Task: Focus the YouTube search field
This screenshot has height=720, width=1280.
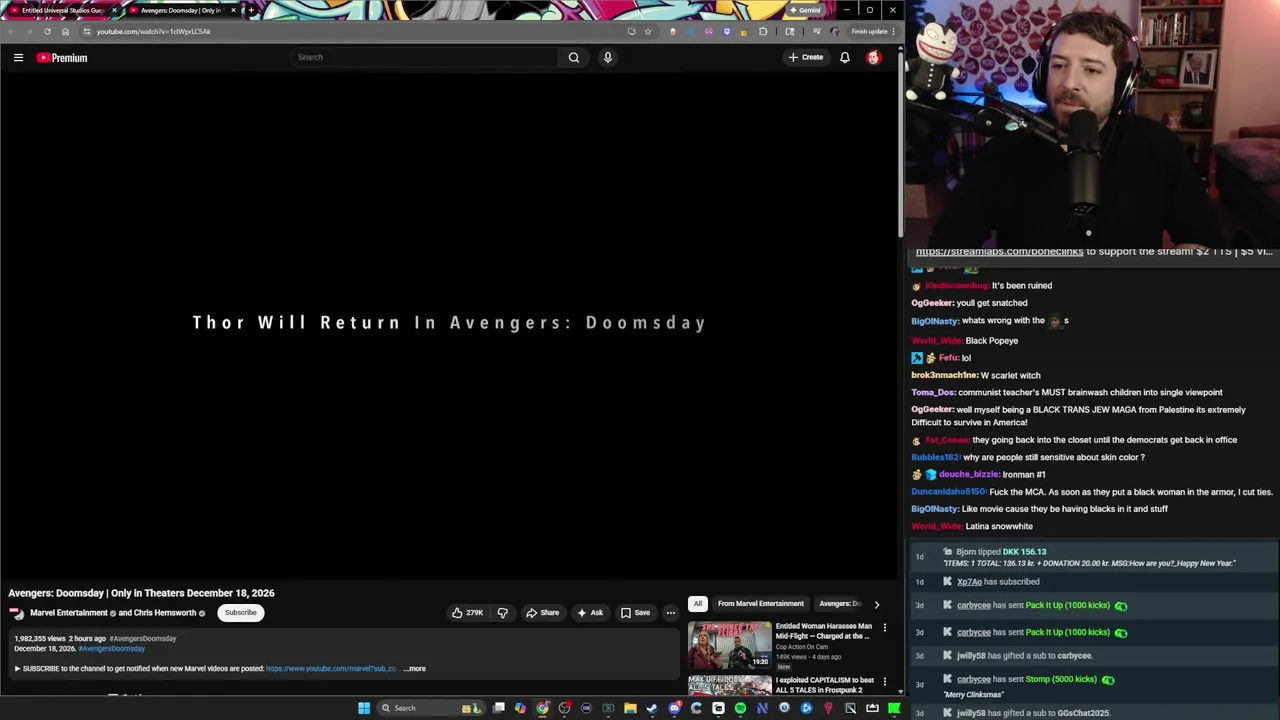Action: point(425,57)
